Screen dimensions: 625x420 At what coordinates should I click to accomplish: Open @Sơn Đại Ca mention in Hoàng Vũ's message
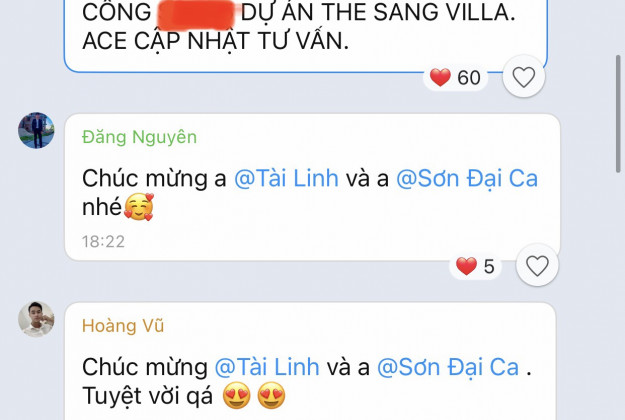pos(448,367)
